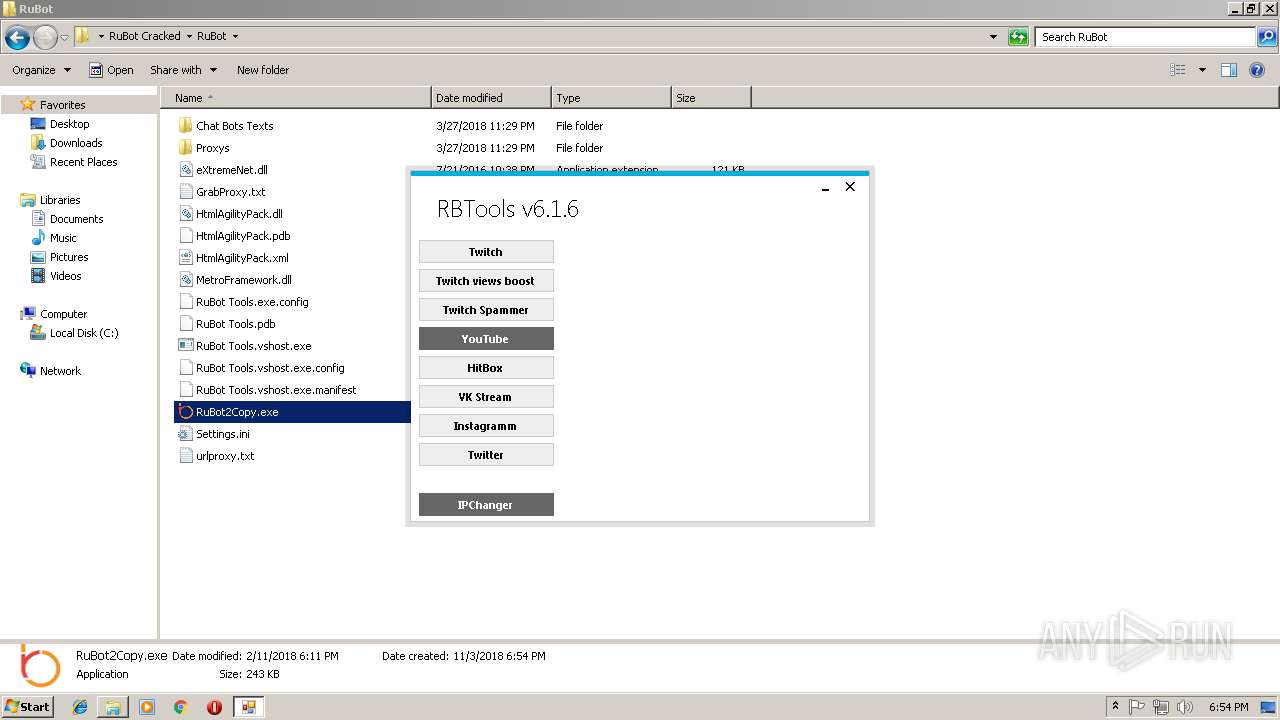Open Twitch views boost tool
Viewport: 1280px width, 720px height.
486,281
